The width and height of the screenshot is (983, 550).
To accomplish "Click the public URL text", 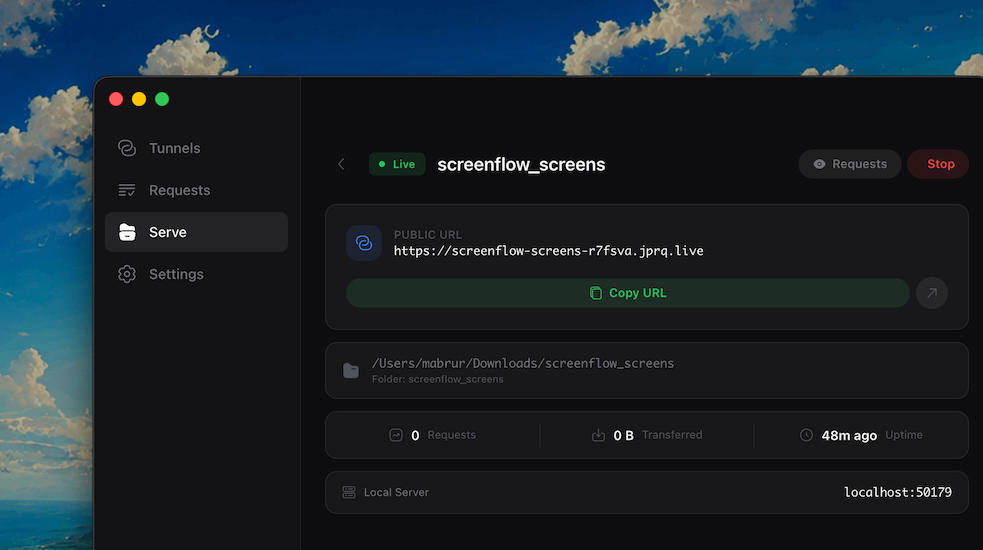I will tap(549, 251).
